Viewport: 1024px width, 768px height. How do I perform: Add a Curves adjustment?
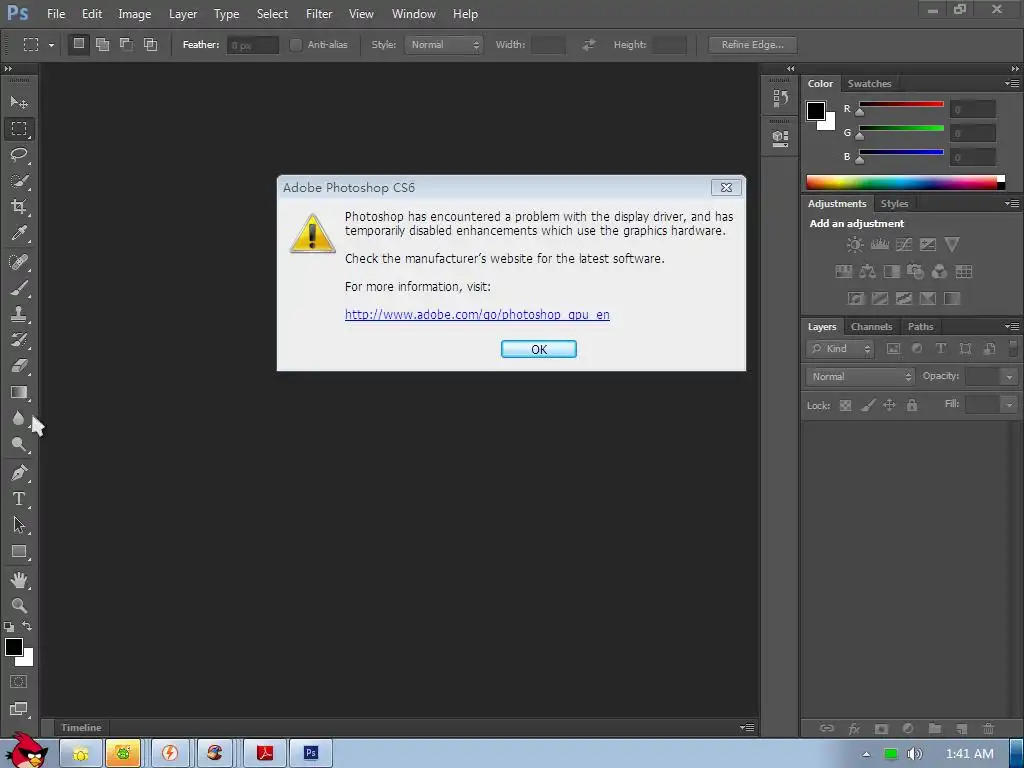[904, 245]
